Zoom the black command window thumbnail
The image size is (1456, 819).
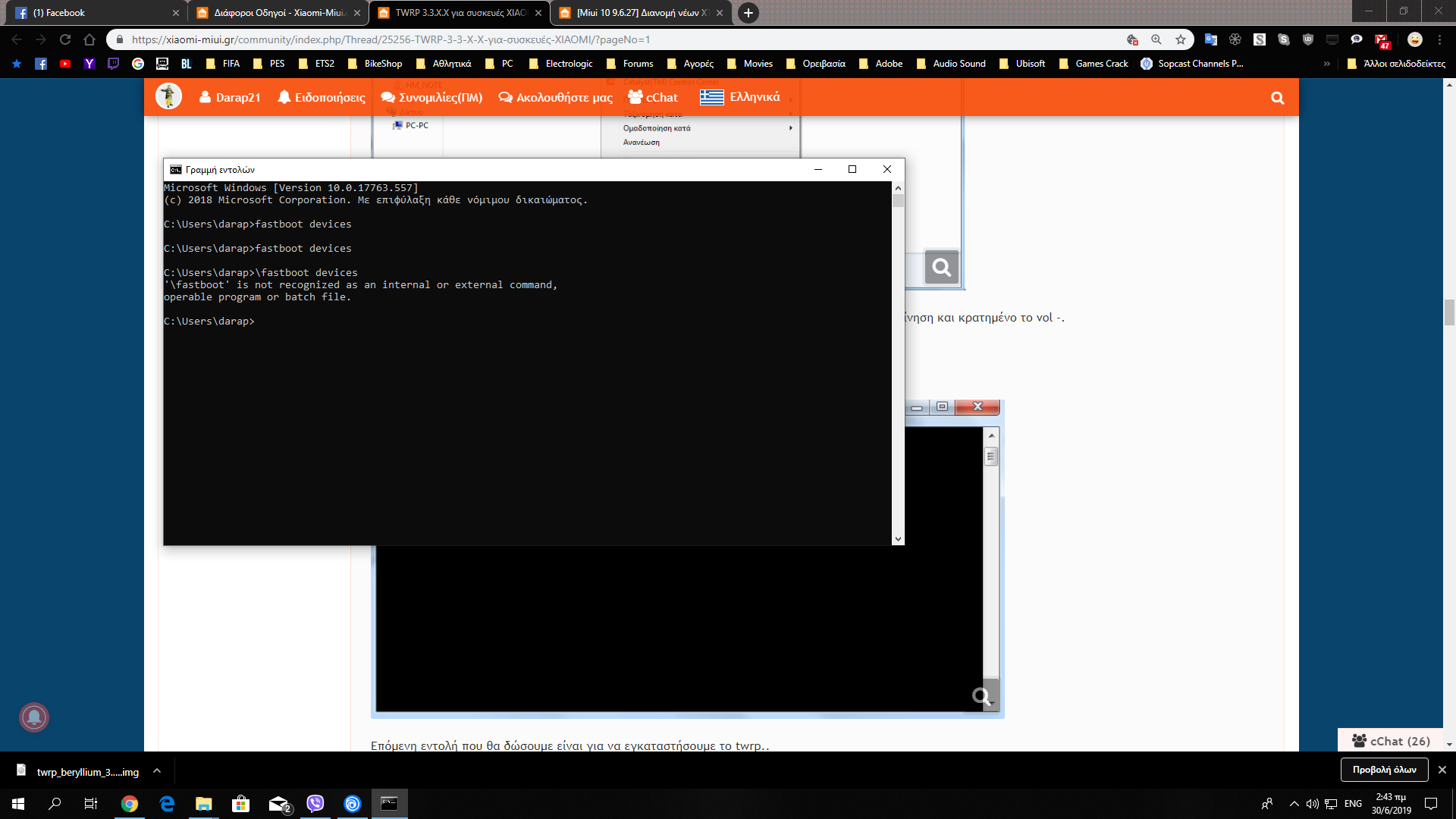(982, 696)
